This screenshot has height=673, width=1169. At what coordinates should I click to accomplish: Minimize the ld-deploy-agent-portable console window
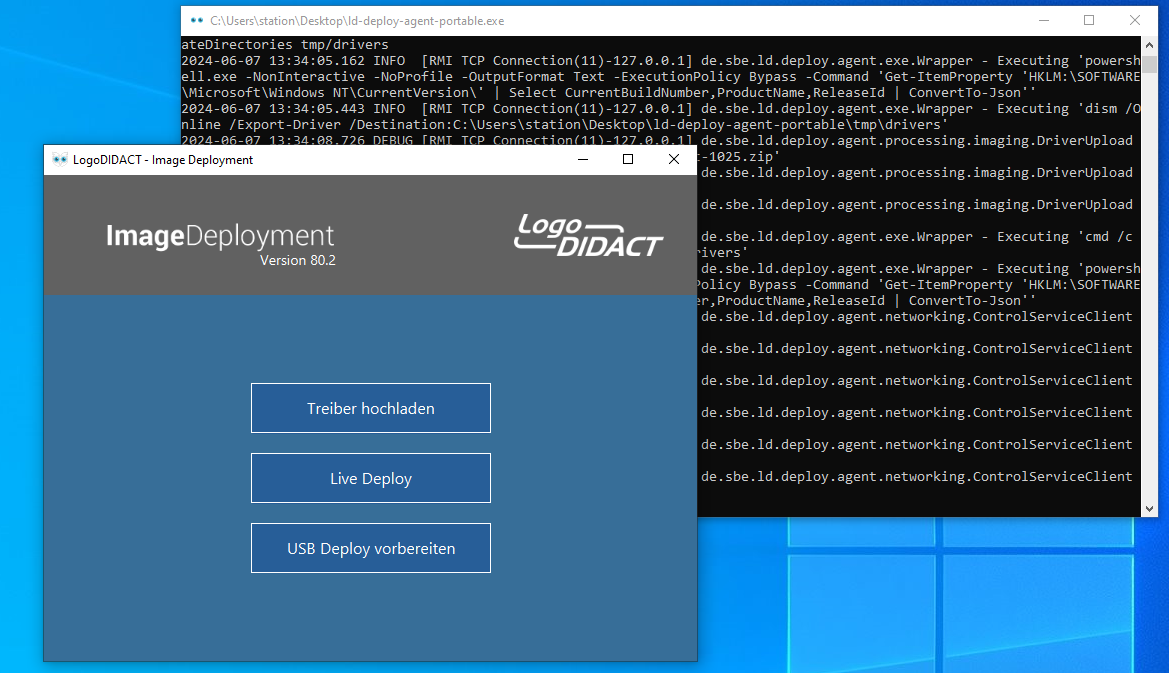pyautogui.click(x=1044, y=21)
